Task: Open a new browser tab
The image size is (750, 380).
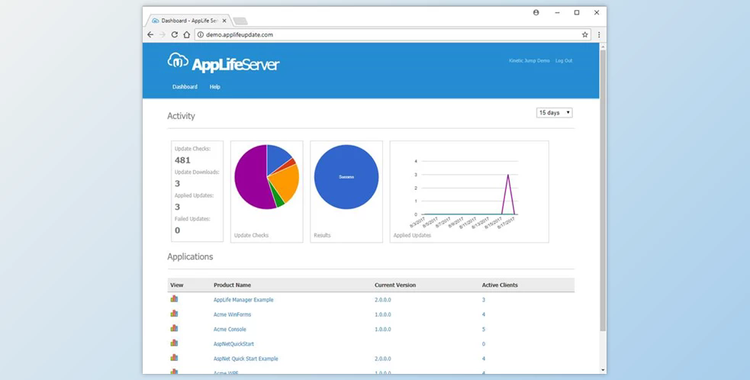Action: pos(240,21)
